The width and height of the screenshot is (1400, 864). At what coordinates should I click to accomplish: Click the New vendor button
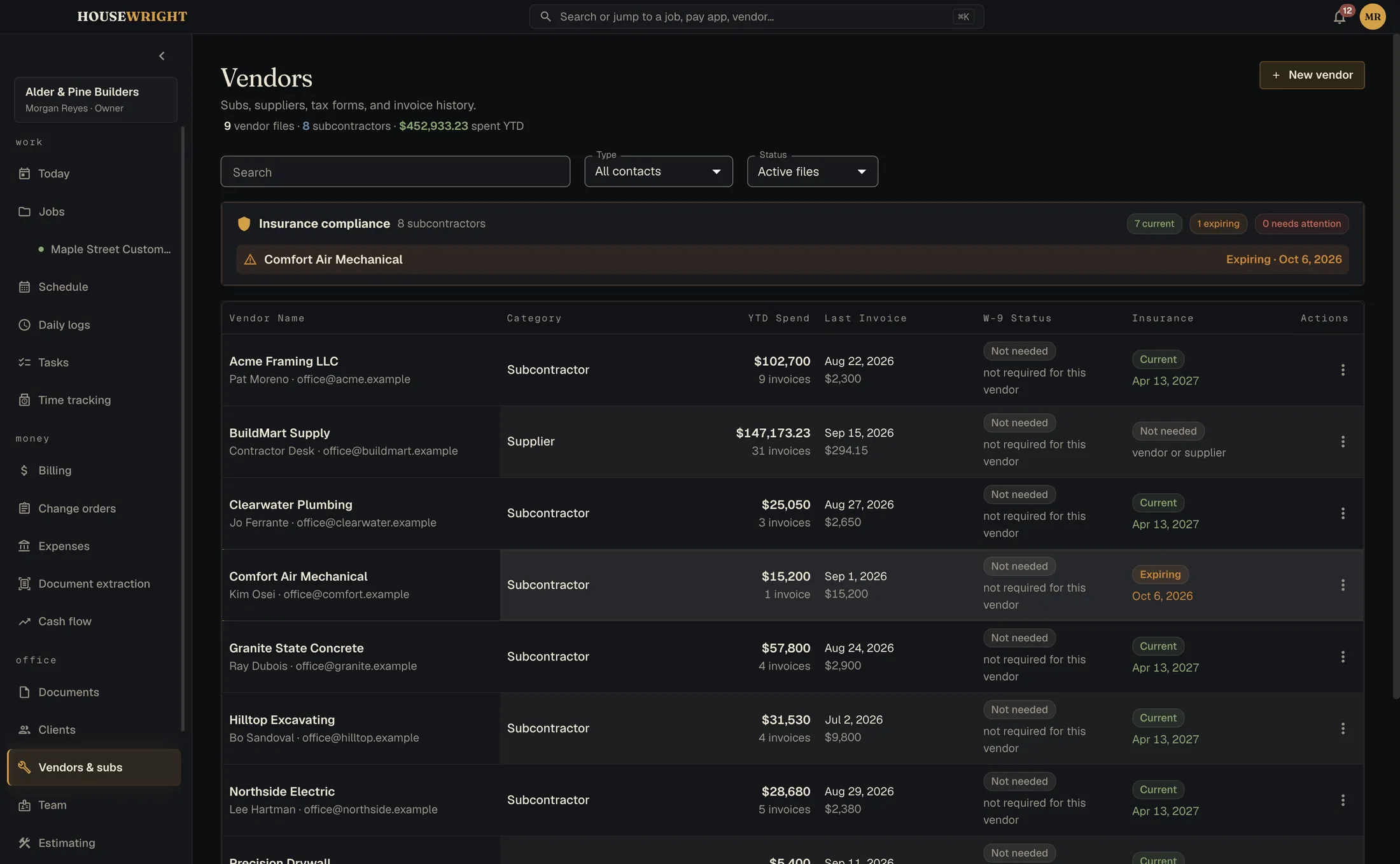pyautogui.click(x=1312, y=75)
